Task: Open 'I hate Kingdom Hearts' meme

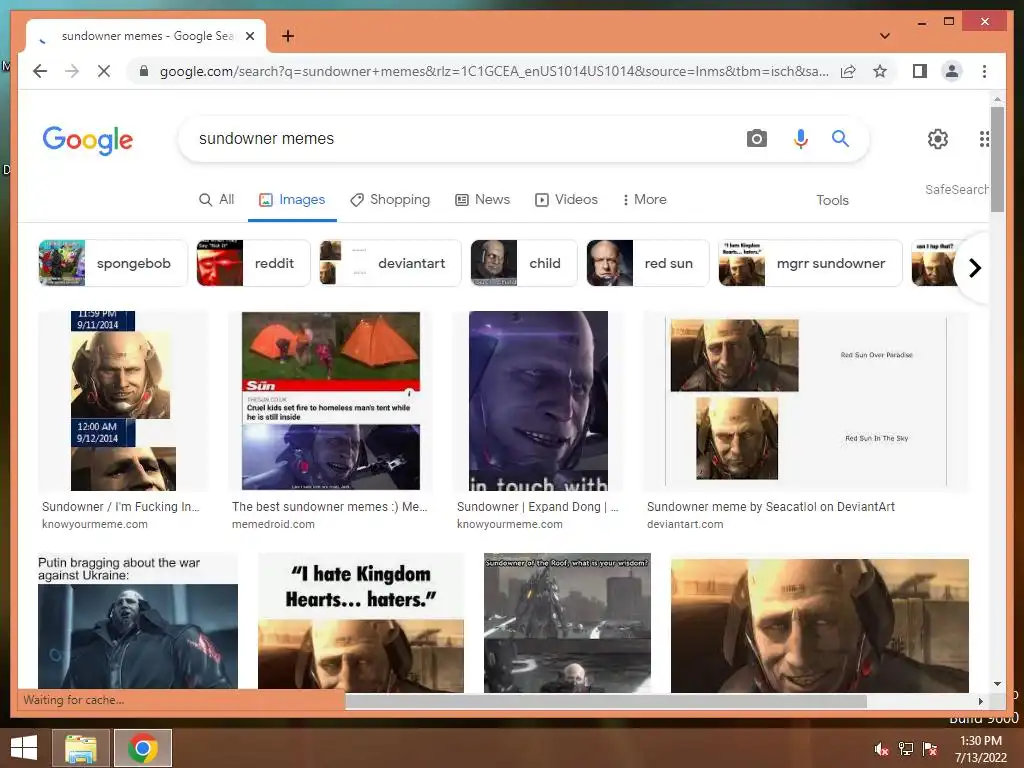Action: point(360,623)
